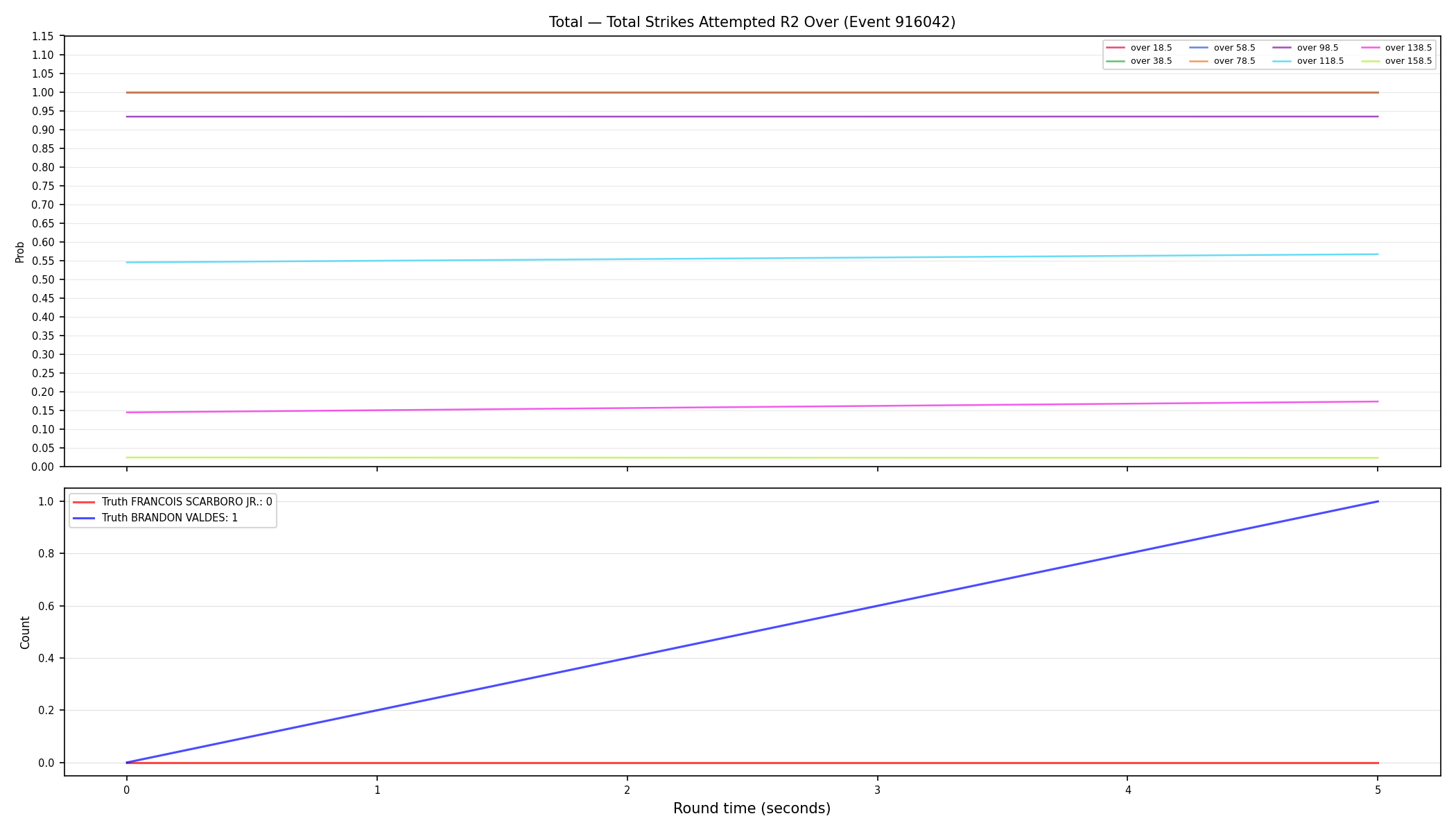The height and width of the screenshot is (832, 1456).
Task: Click the 0.95 tick on Prob axis
Action: 43,112
